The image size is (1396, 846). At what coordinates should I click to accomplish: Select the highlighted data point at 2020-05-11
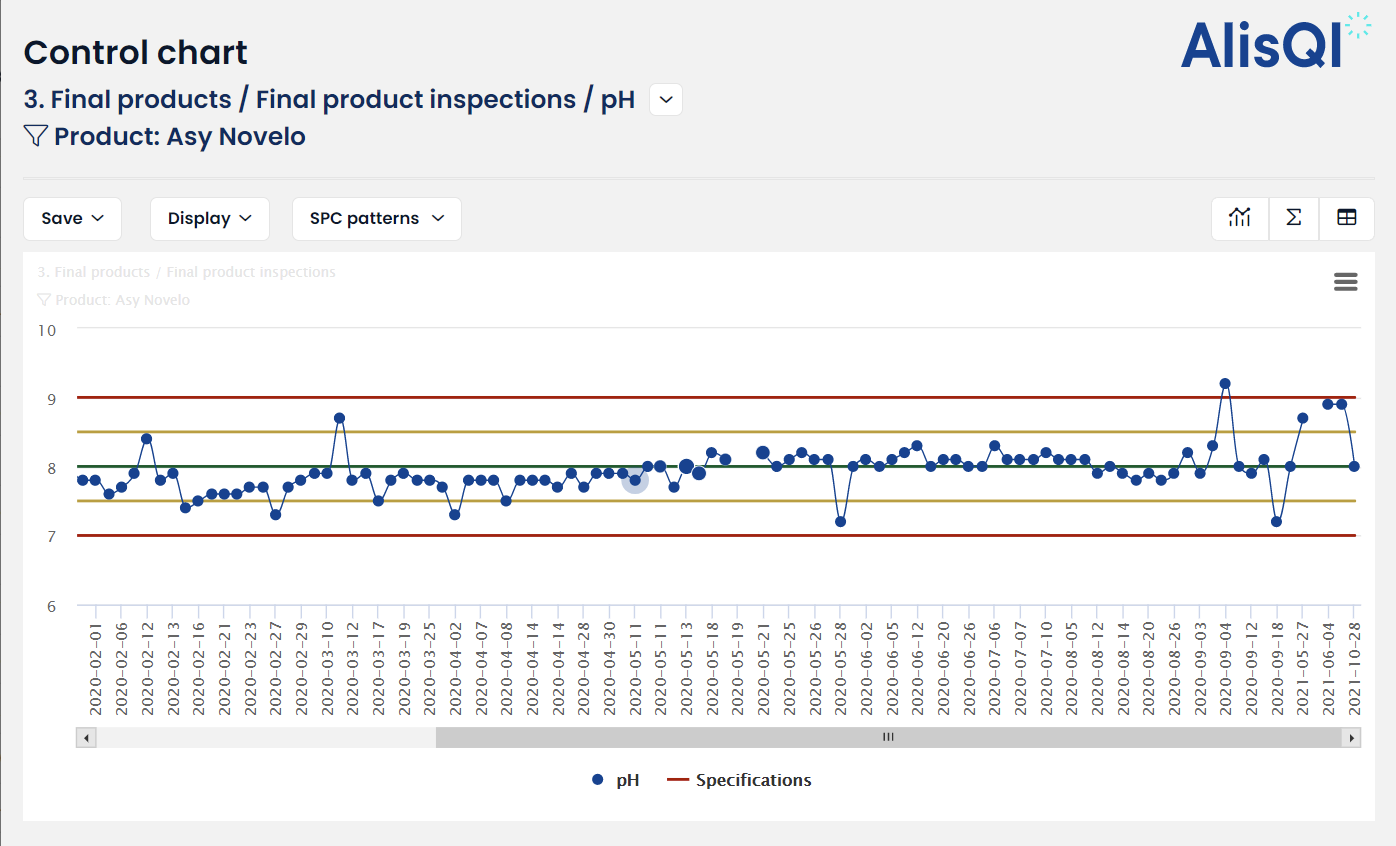635,480
